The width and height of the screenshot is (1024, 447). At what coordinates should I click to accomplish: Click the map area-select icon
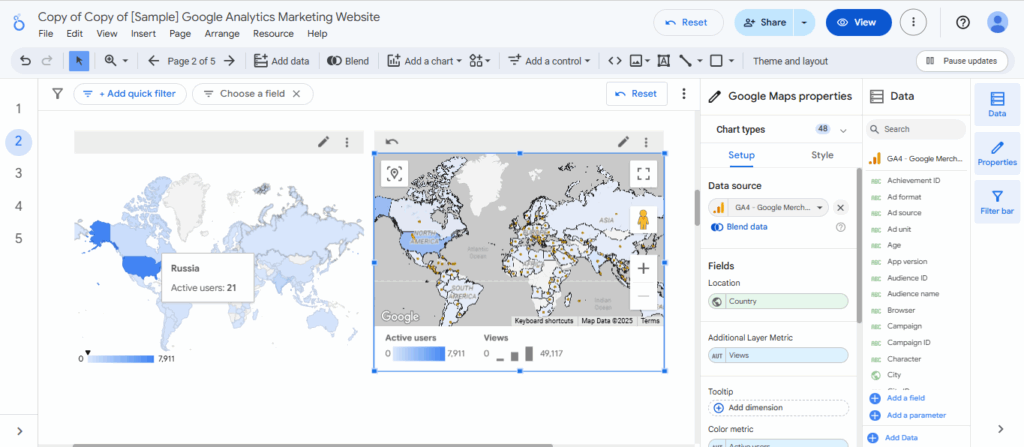[x=394, y=173]
